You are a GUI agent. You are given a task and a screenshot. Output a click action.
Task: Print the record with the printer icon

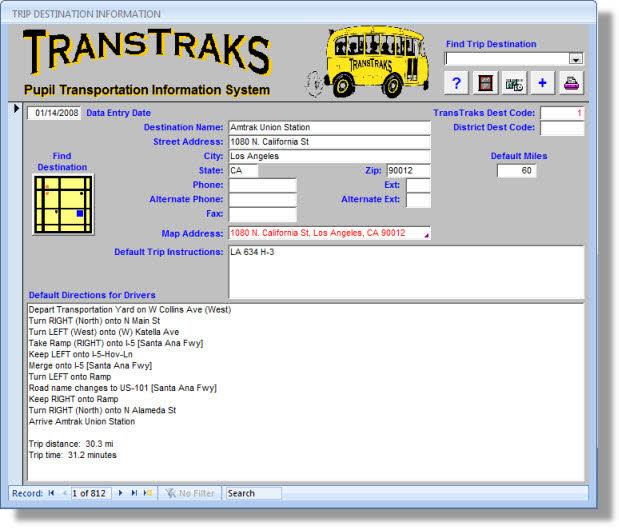pyautogui.click(x=572, y=83)
